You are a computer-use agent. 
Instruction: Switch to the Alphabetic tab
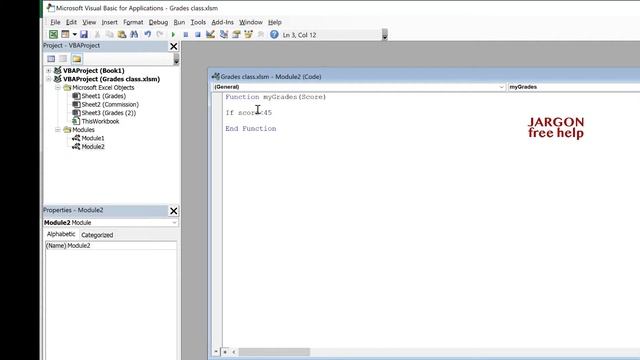[x=61, y=234]
